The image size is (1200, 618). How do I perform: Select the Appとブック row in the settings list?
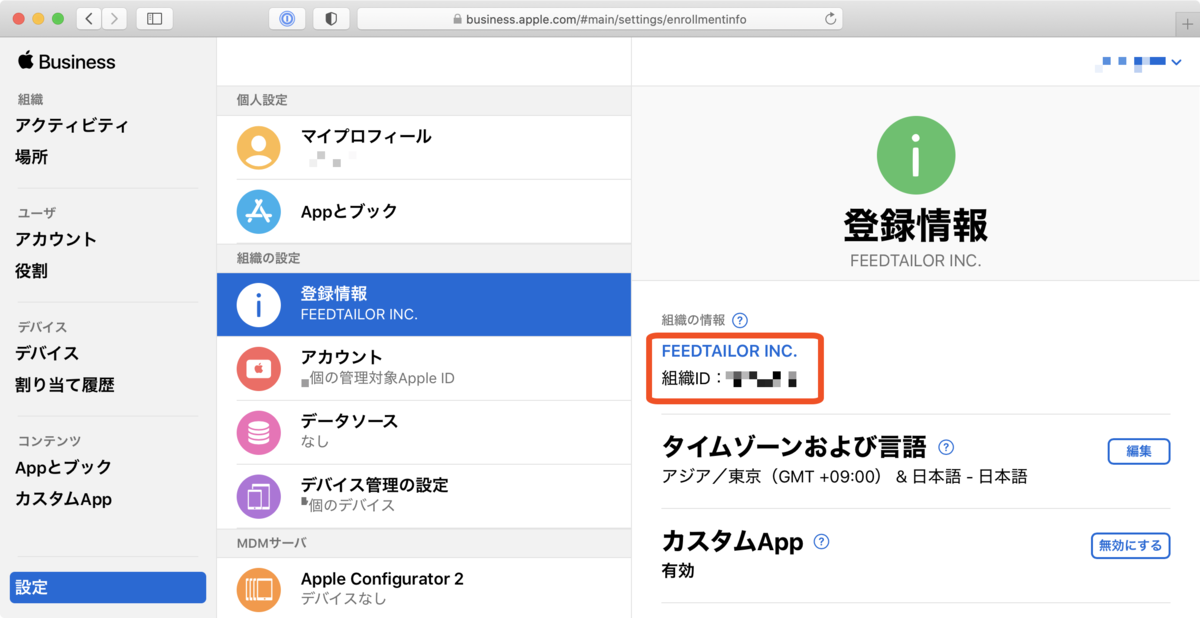click(x=424, y=212)
